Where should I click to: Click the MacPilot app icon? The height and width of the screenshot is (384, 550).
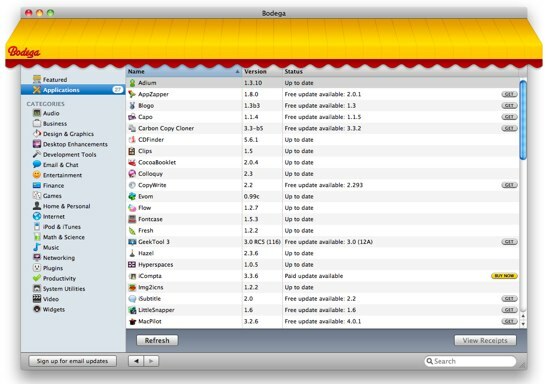(x=132, y=321)
